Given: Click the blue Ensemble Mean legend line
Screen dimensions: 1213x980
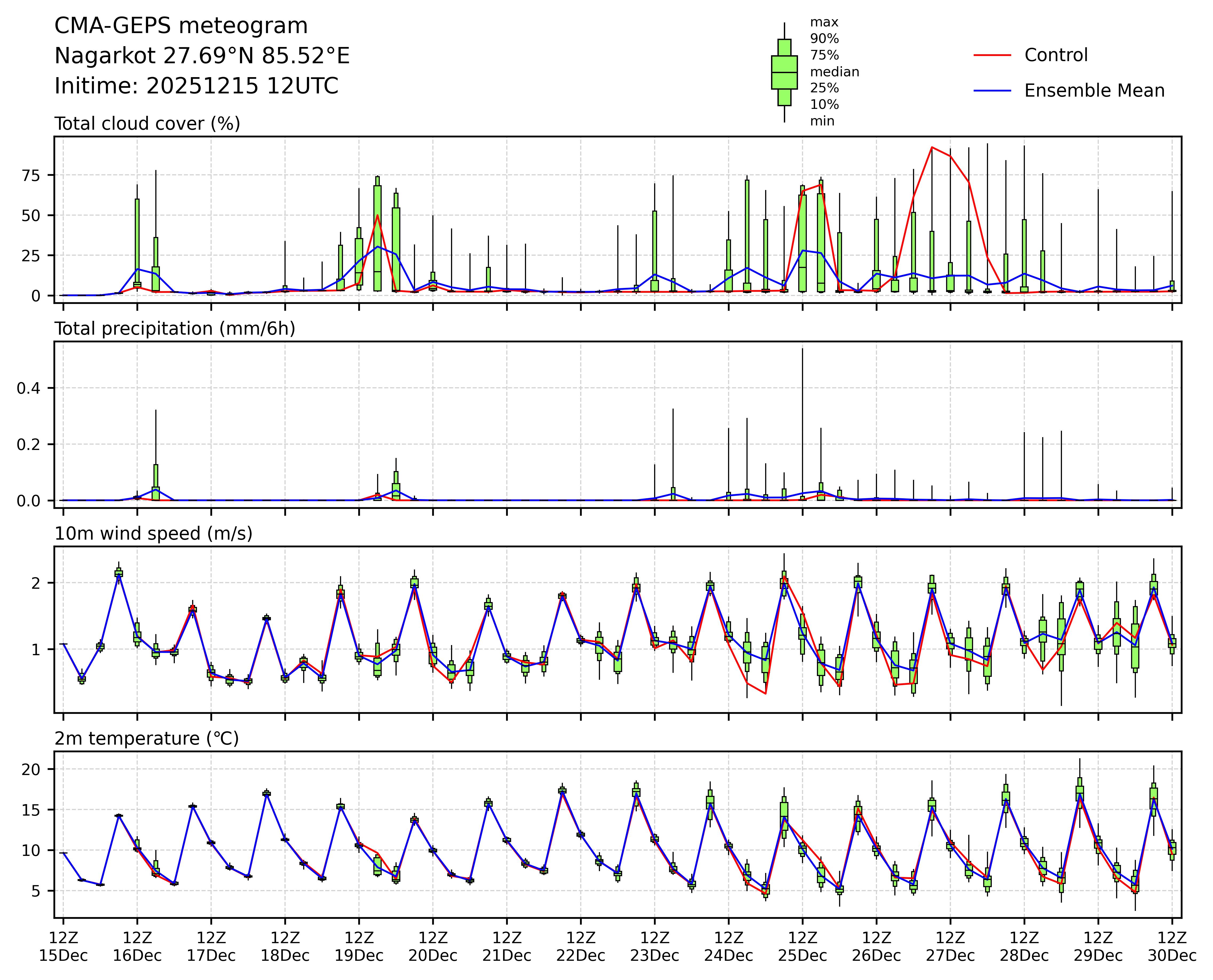Looking at the screenshot, I should [x=992, y=91].
